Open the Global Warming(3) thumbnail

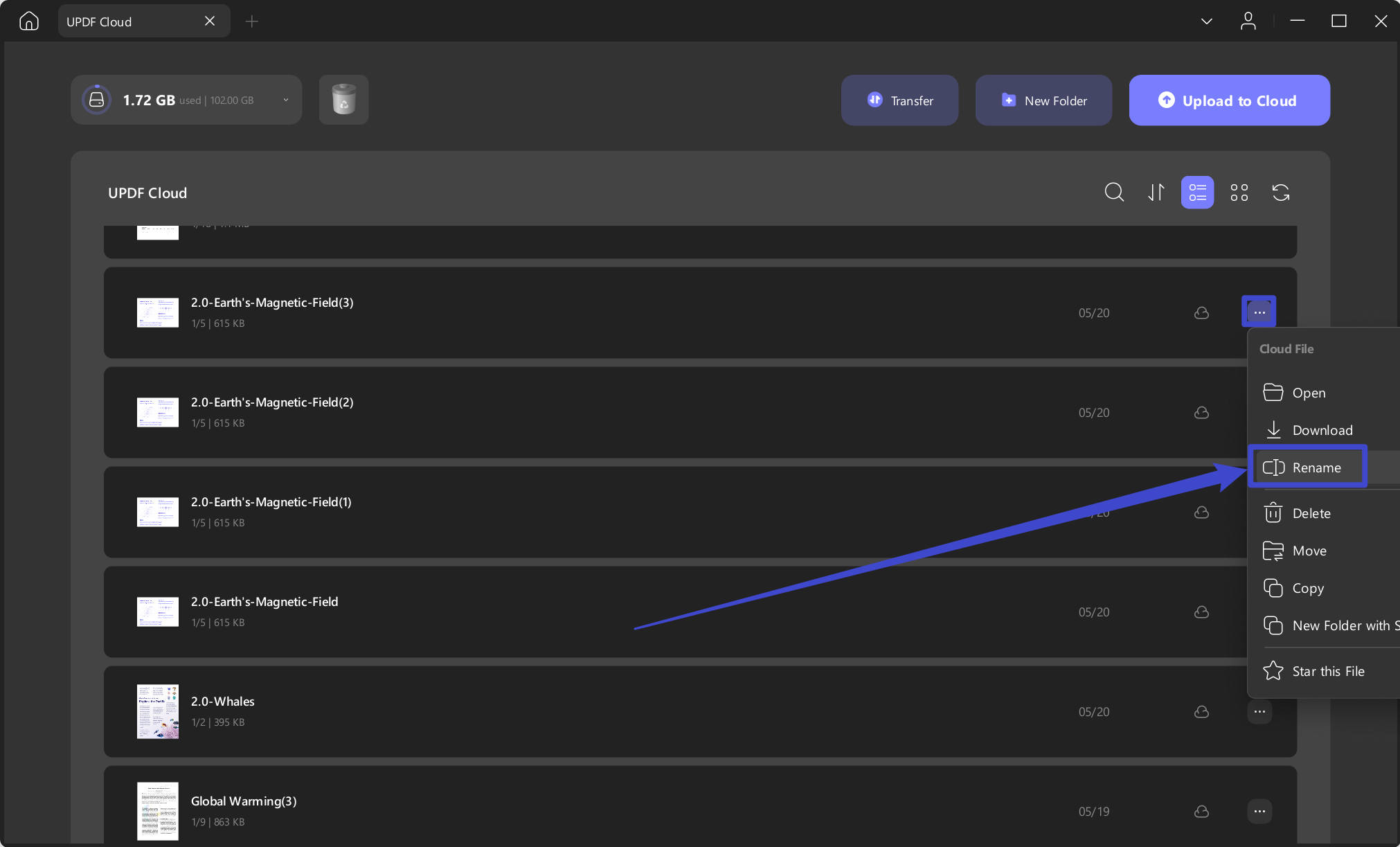click(158, 811)
